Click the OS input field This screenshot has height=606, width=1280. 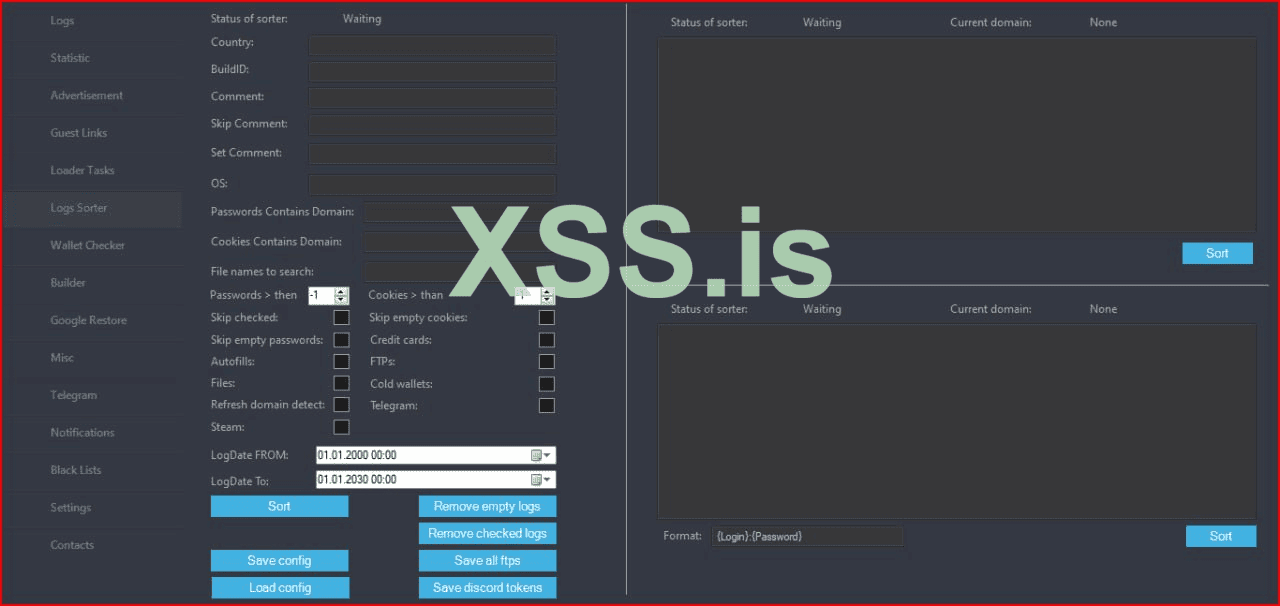(x=432, y=185)
